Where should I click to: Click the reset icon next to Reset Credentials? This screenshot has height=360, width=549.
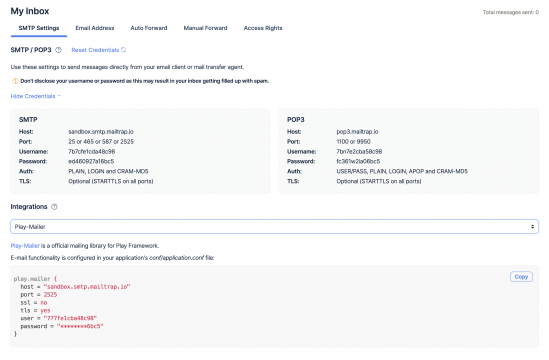[x=124, y=50]
